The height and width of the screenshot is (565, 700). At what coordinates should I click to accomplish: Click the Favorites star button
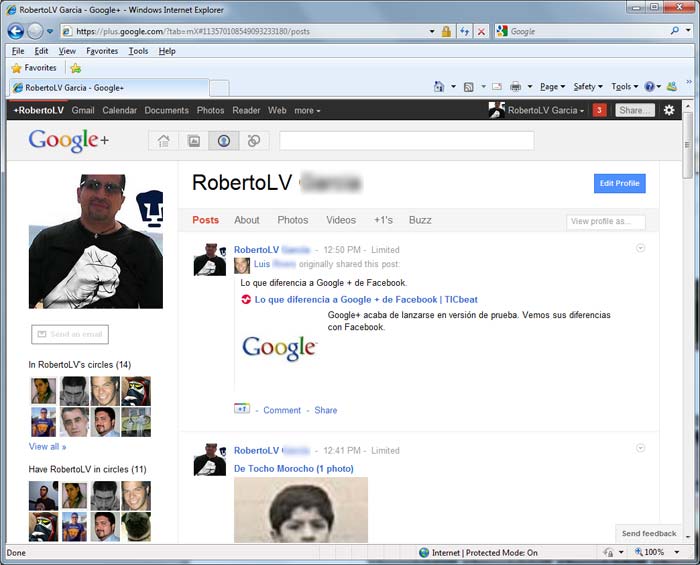(34, 68)
